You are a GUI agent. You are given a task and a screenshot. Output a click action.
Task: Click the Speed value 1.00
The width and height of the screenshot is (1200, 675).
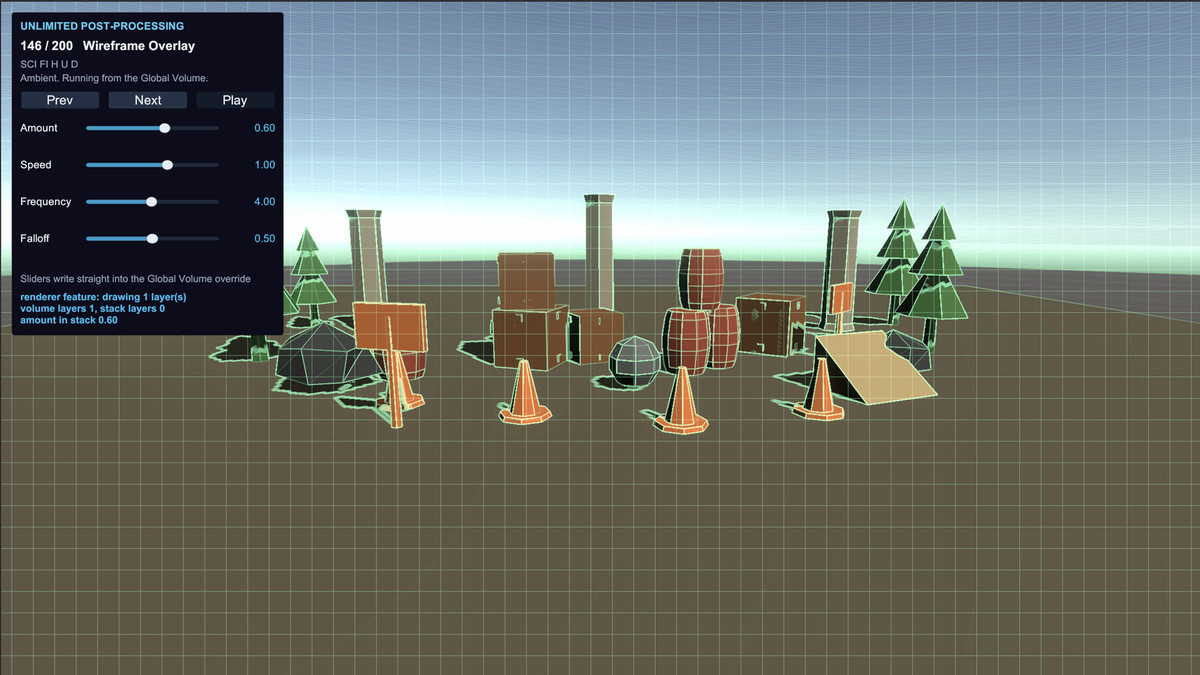coord(264,165)
